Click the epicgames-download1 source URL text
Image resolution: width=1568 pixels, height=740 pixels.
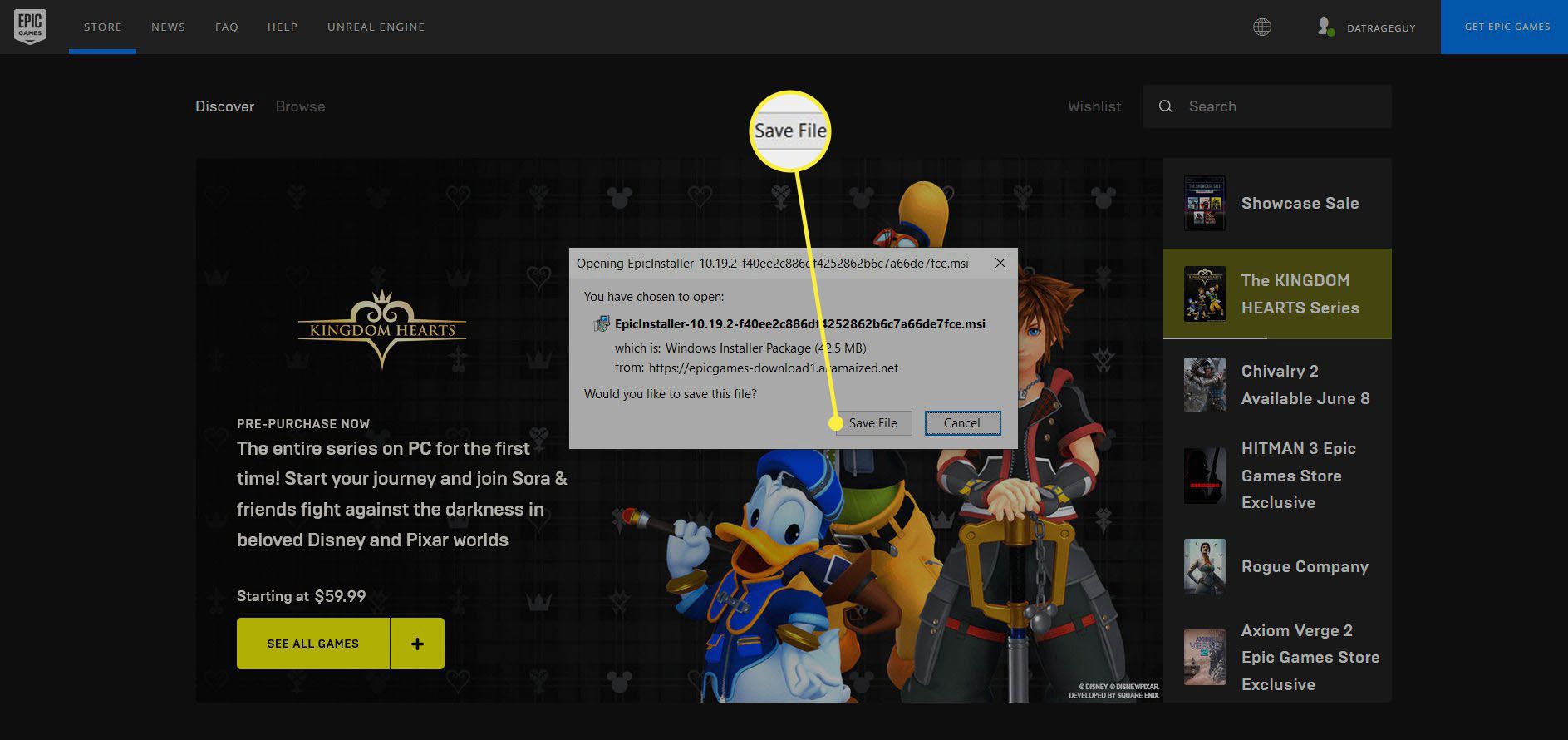pos(773,368)
